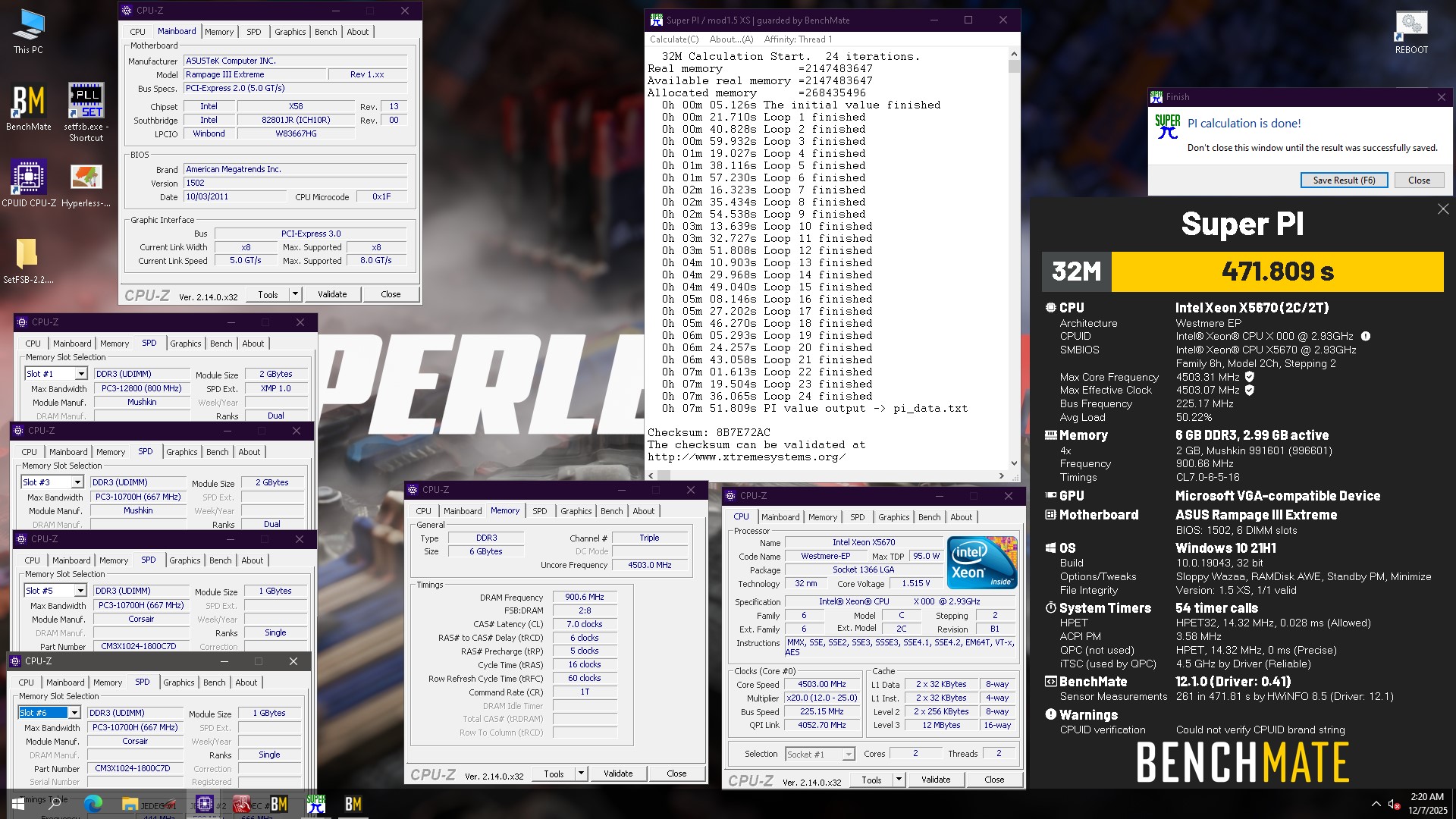Click DRAM Frequency value 900.6 MHz
This screenshot has height=819, width=1456.
pyautogui.click(x=585, y=598)
